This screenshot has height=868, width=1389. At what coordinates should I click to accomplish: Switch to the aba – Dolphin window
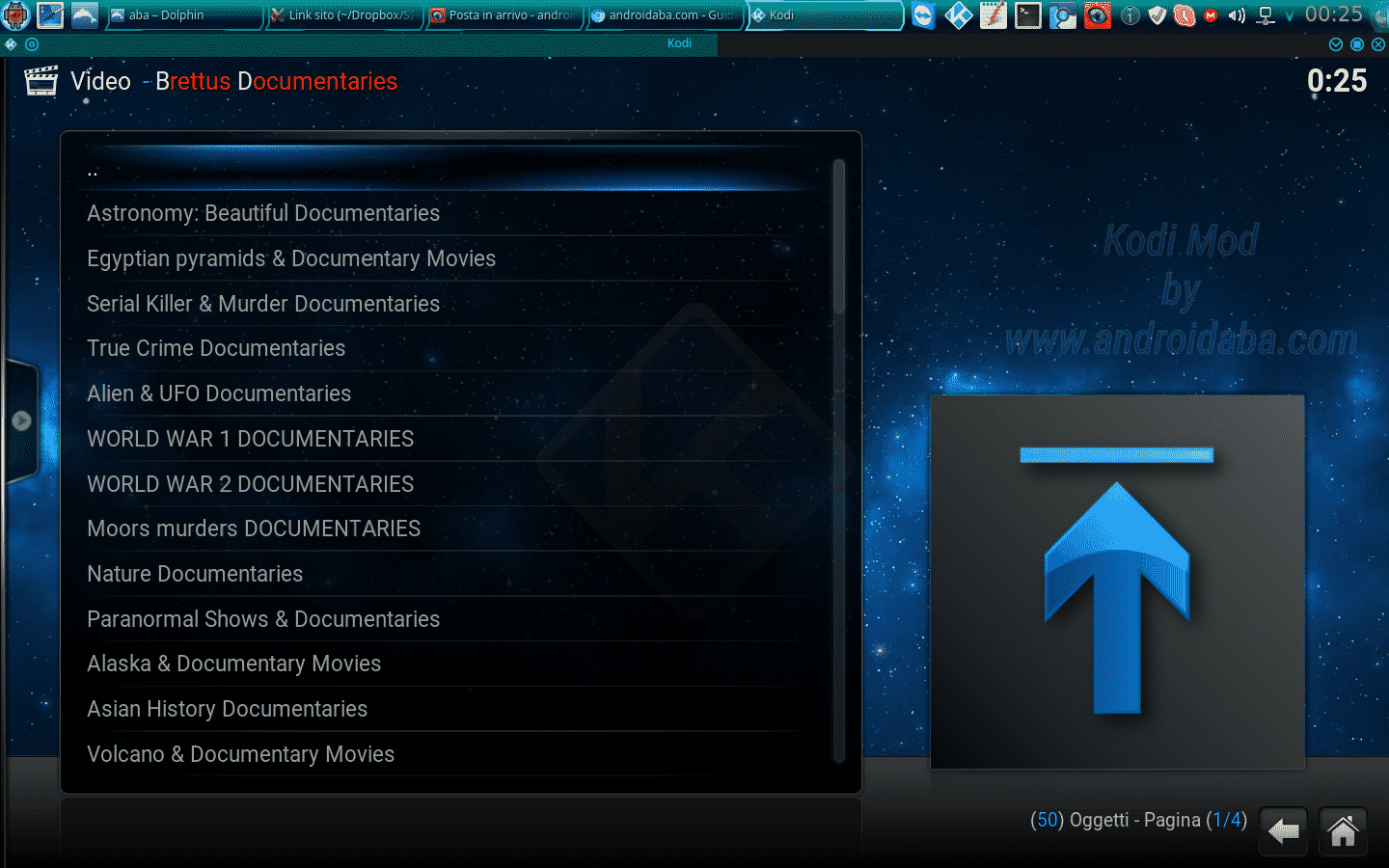[x=183, y=15]
